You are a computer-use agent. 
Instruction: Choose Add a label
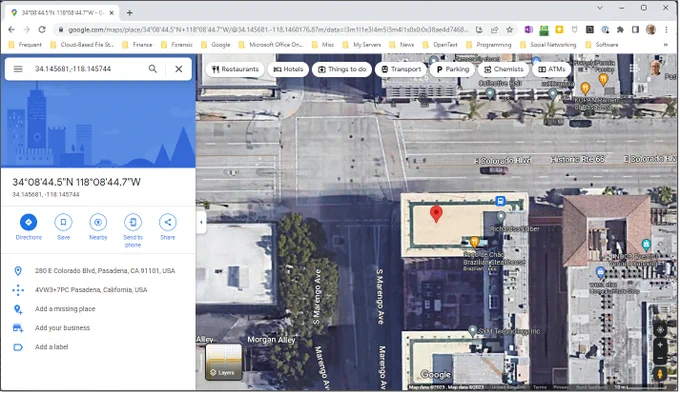click(x=98, y=347)
